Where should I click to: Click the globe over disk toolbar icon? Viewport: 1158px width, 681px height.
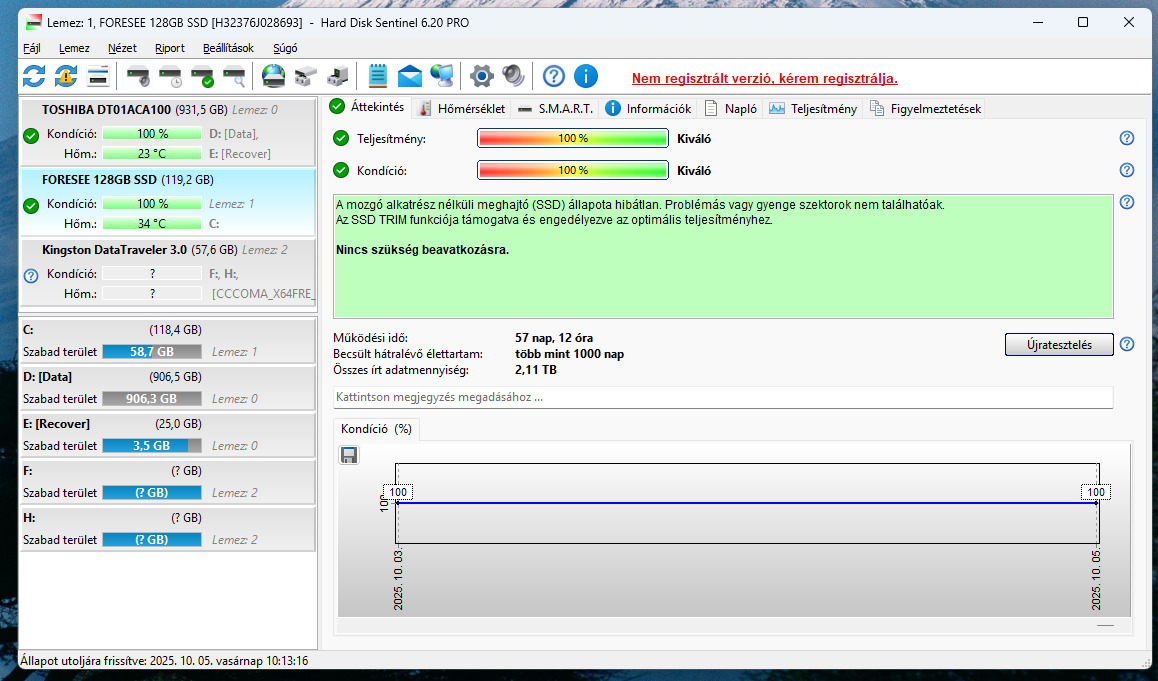[x=273, y=76]
